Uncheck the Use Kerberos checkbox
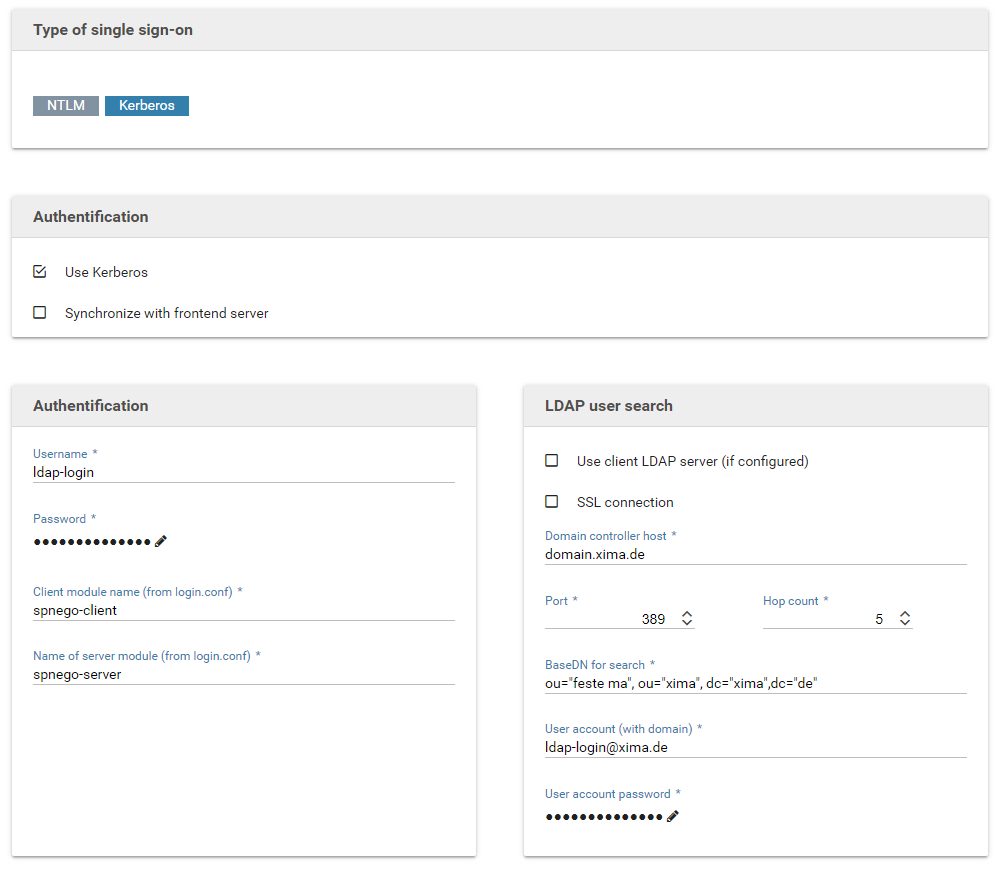Image resolution: width=1005 pixels, height=873 pixels. click(x=40, y=272)
